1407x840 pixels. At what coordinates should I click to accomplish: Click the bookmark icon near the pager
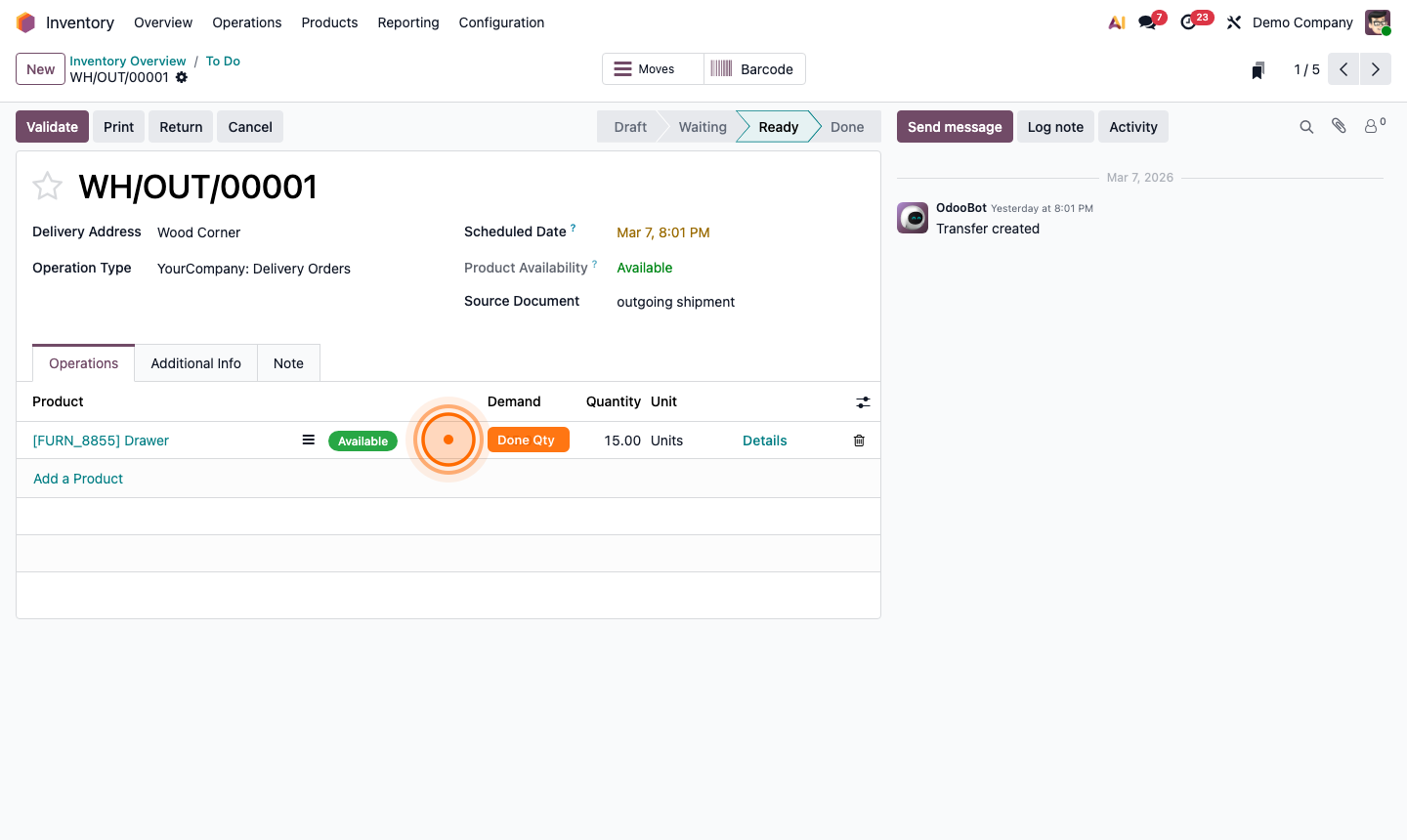pos(1258,69)
